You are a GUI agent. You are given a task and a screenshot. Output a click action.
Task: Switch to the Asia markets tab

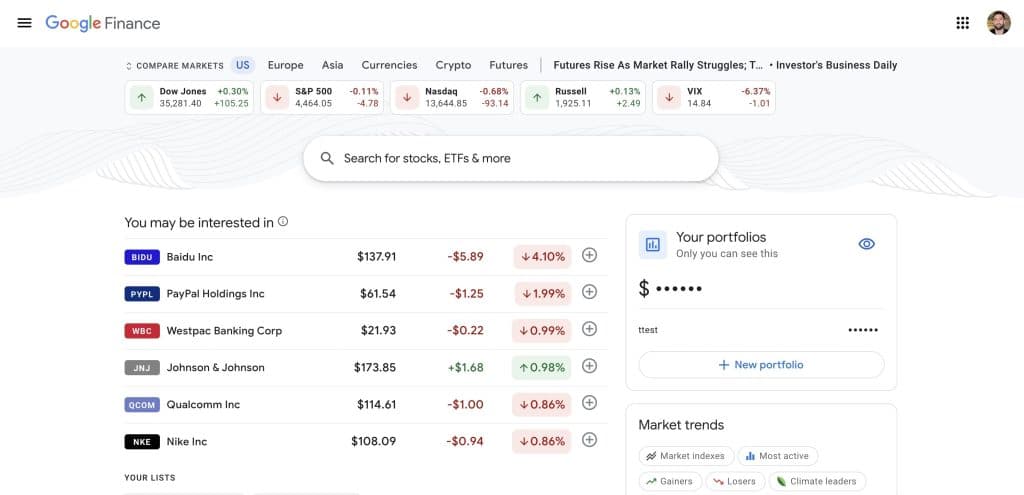(332, 65)
